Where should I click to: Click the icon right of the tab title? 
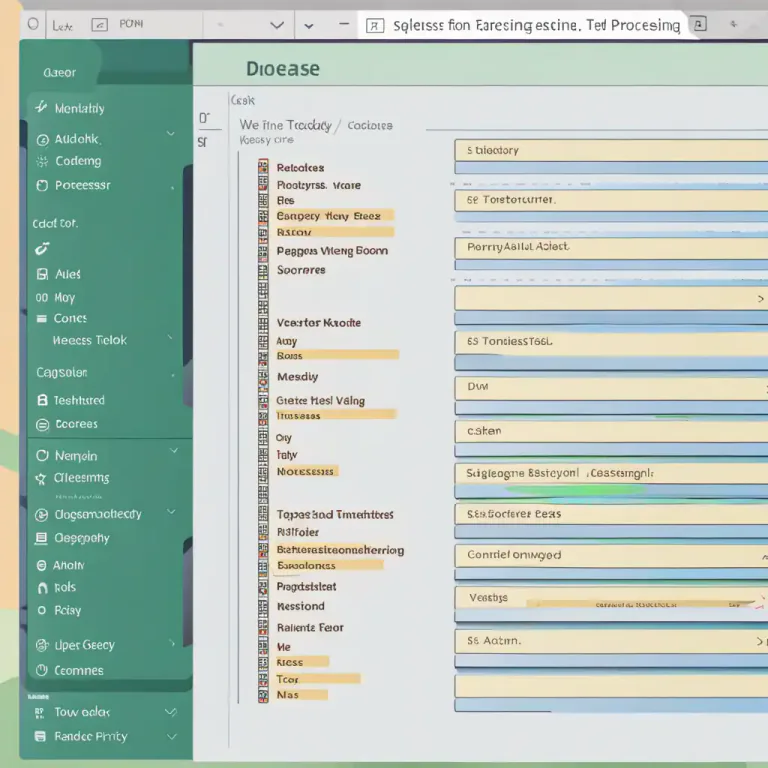click(700, 24)
